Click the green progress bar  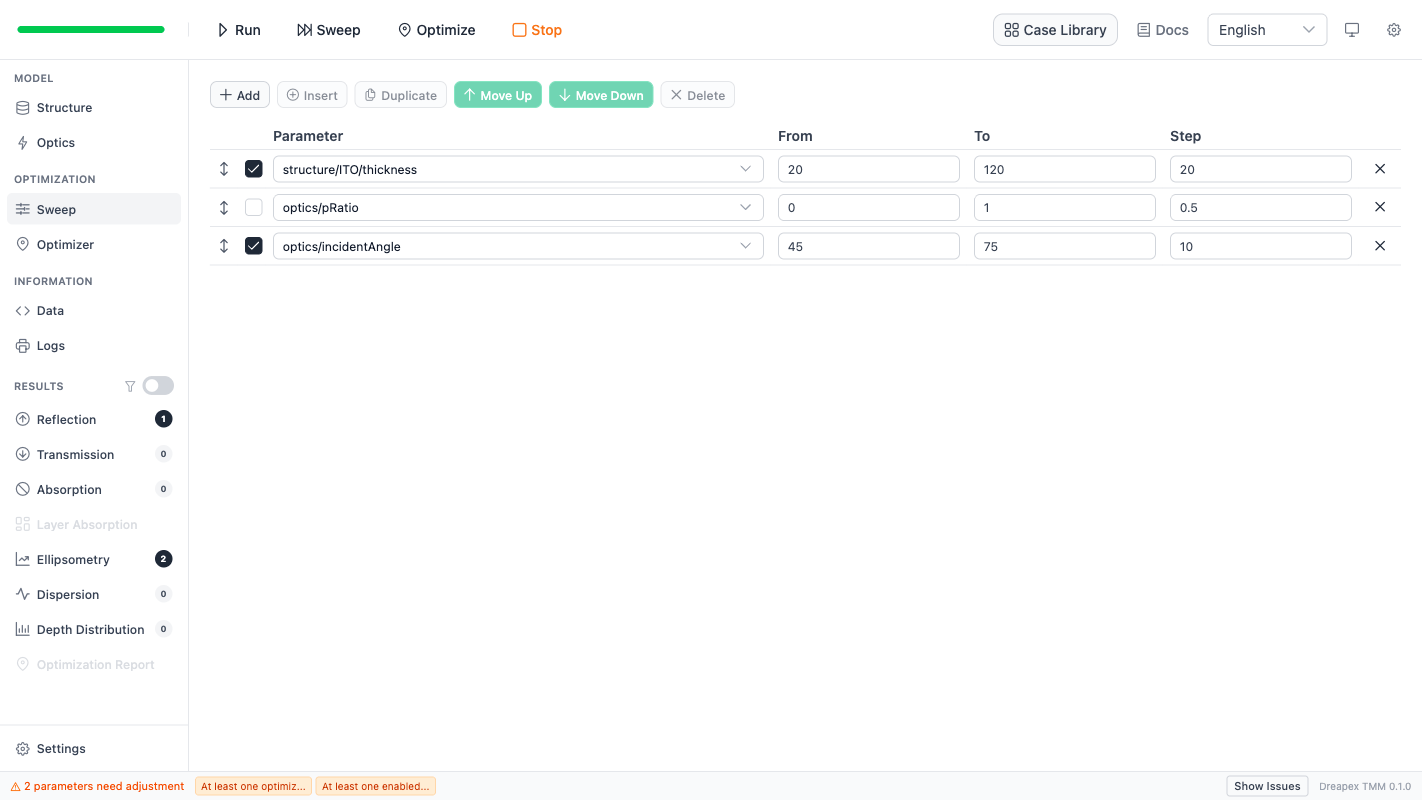point(91,30)
